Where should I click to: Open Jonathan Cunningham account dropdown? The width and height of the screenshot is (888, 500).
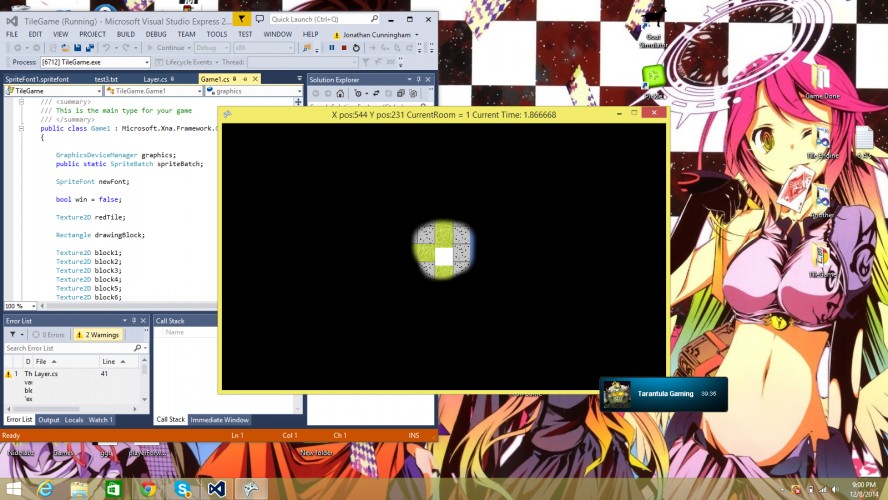tap(417, 35)
